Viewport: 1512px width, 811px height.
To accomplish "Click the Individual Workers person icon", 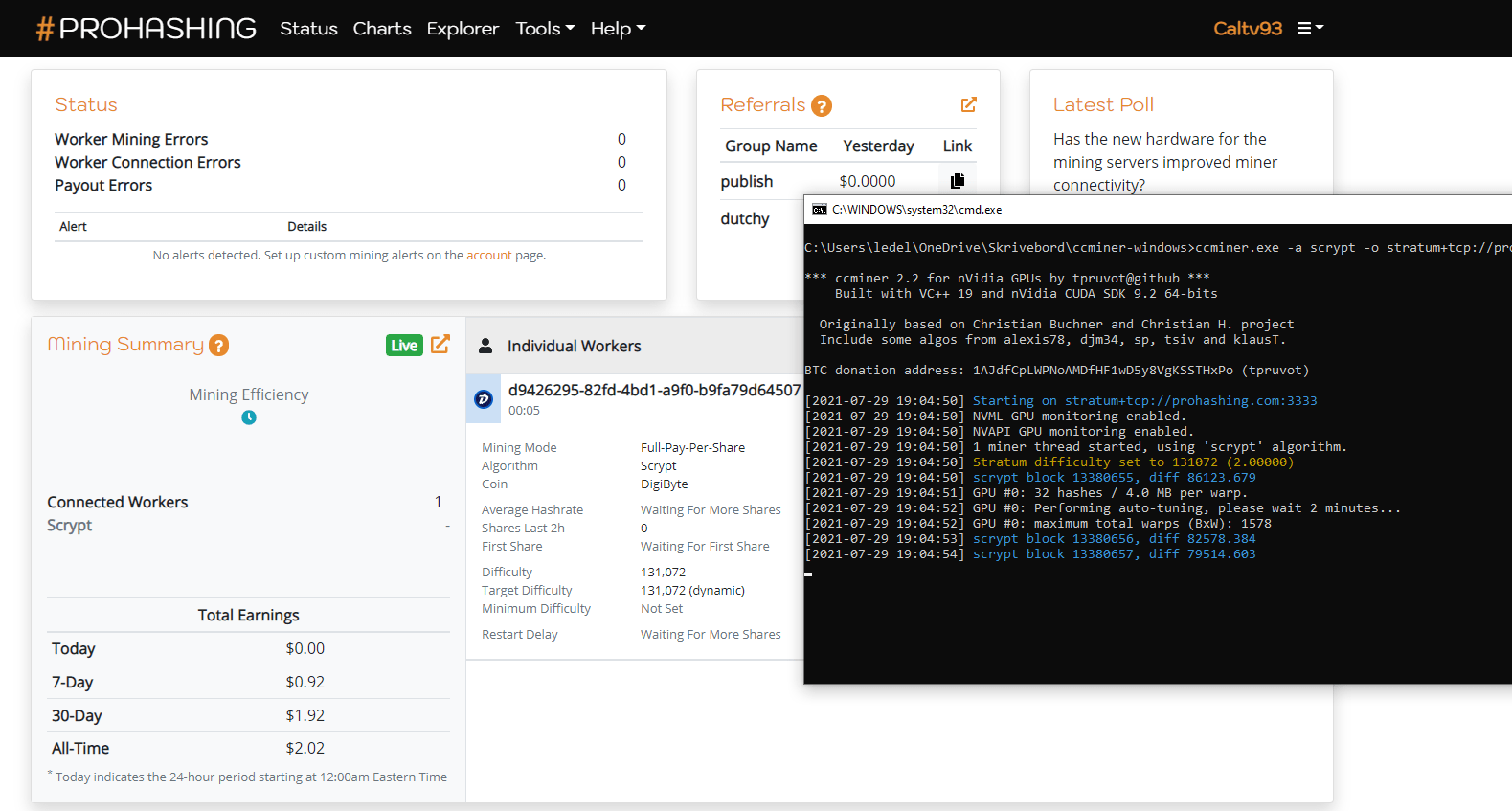I will [485, 346].
